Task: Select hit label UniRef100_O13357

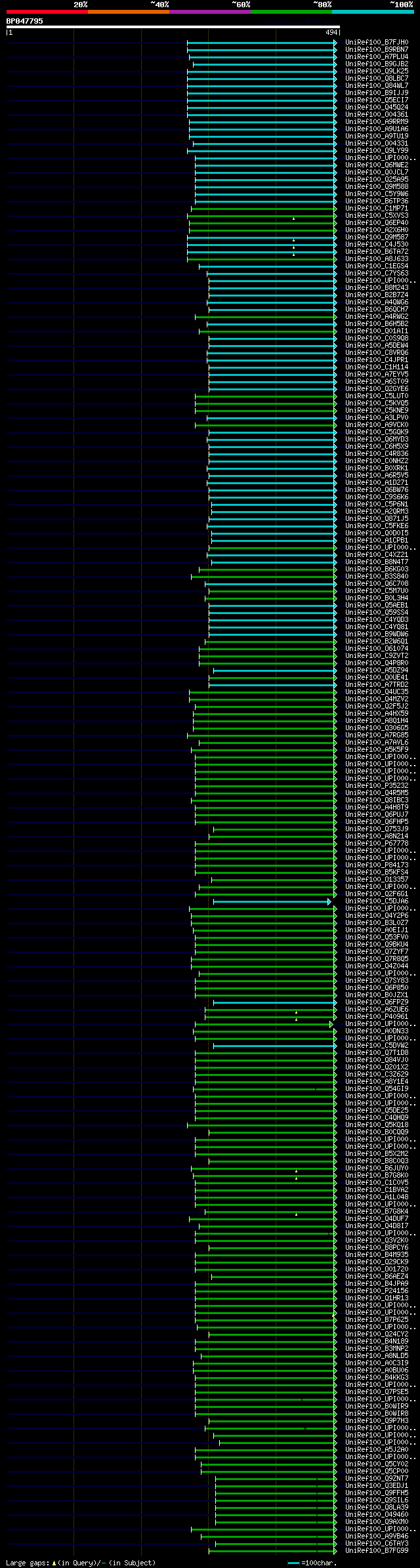Action: pos(377,880)
